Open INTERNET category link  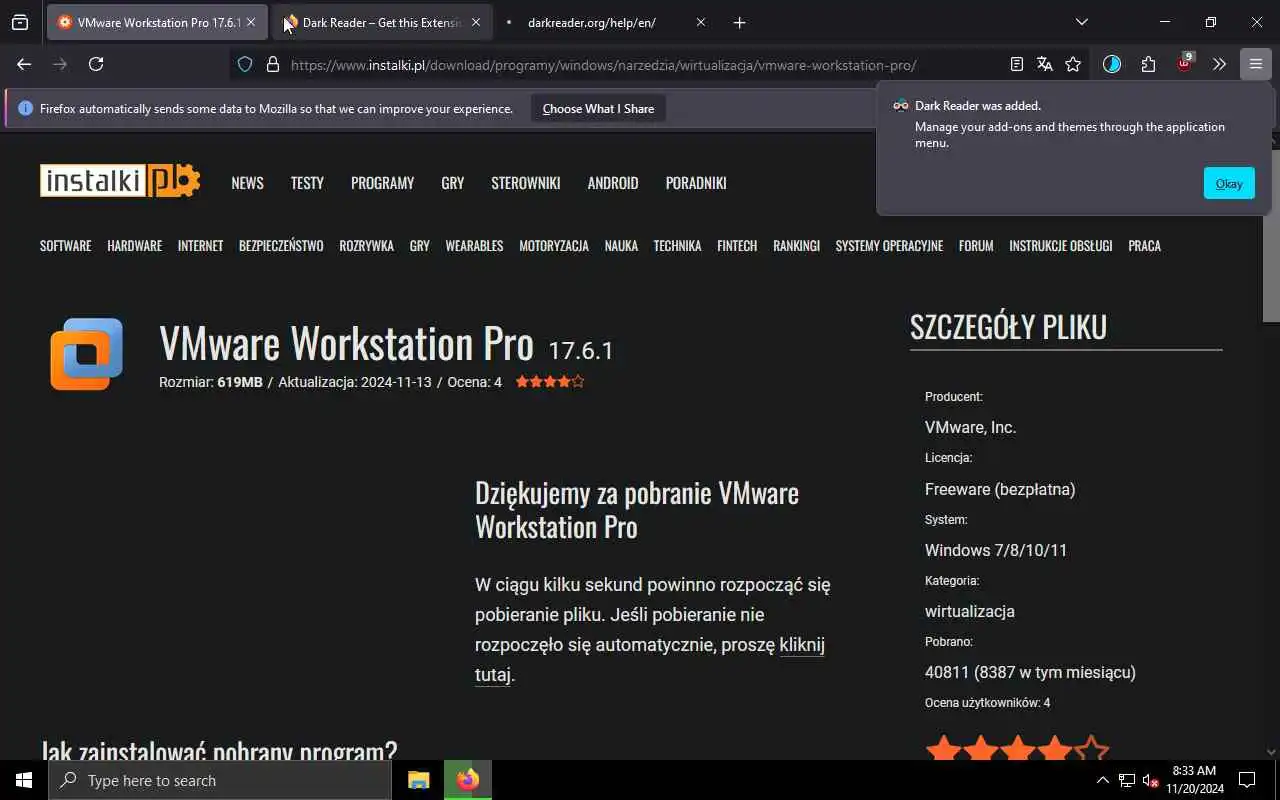(200, 246)
